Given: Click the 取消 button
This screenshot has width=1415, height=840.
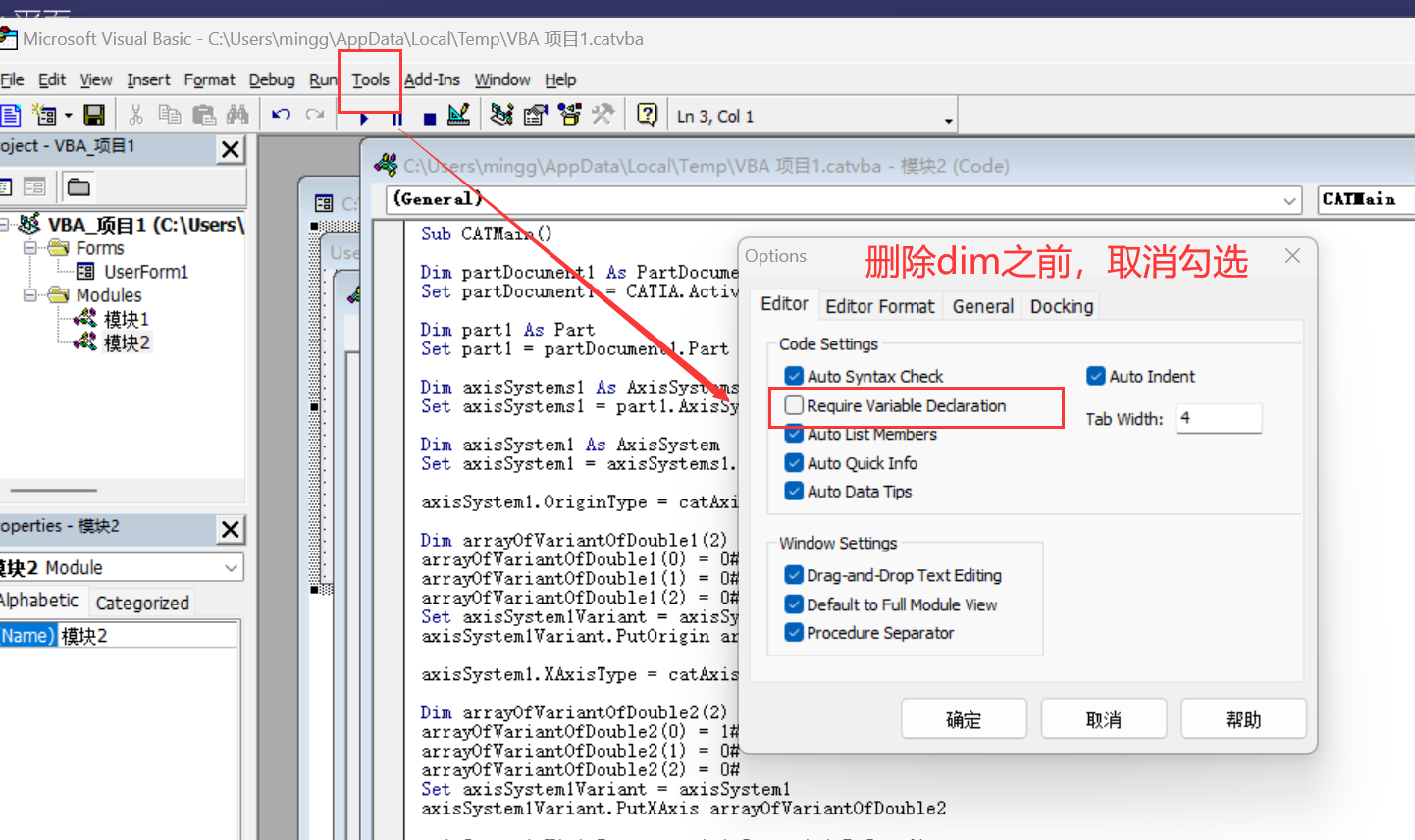Looking at the screenshot, I should (x=1104, y=719).
